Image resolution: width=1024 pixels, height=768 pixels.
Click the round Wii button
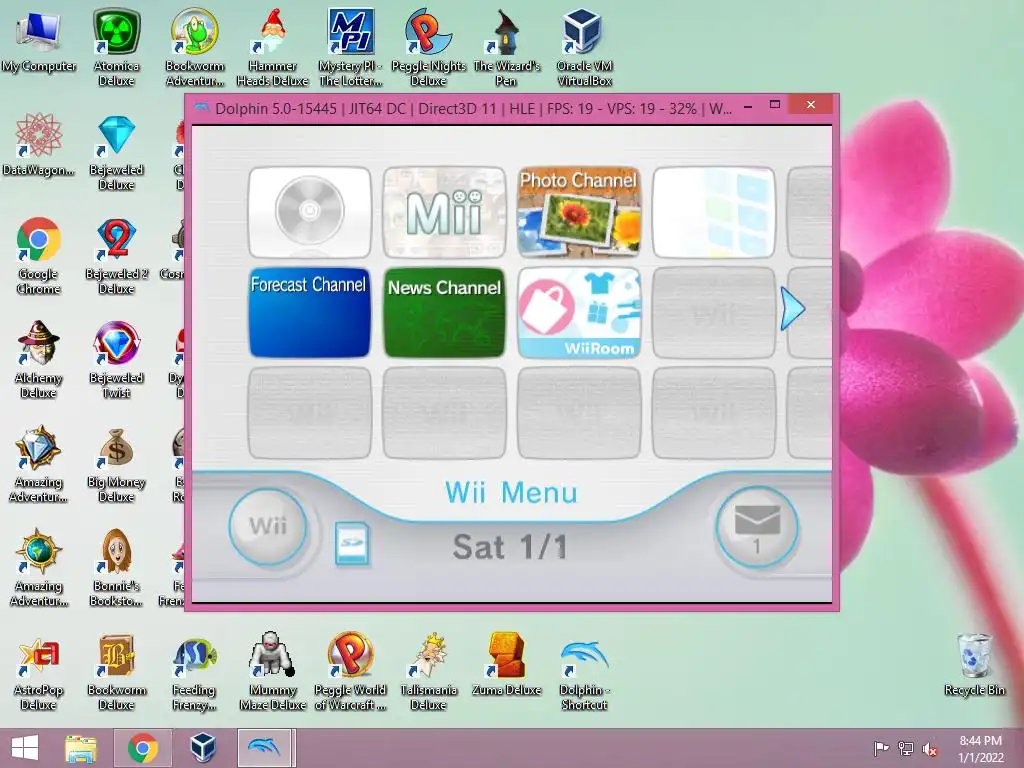268,526
